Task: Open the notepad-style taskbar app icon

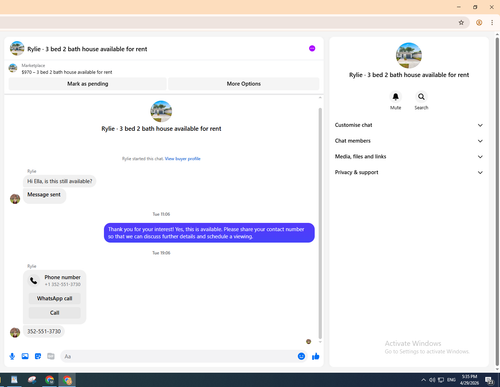Action: point(14,380)
